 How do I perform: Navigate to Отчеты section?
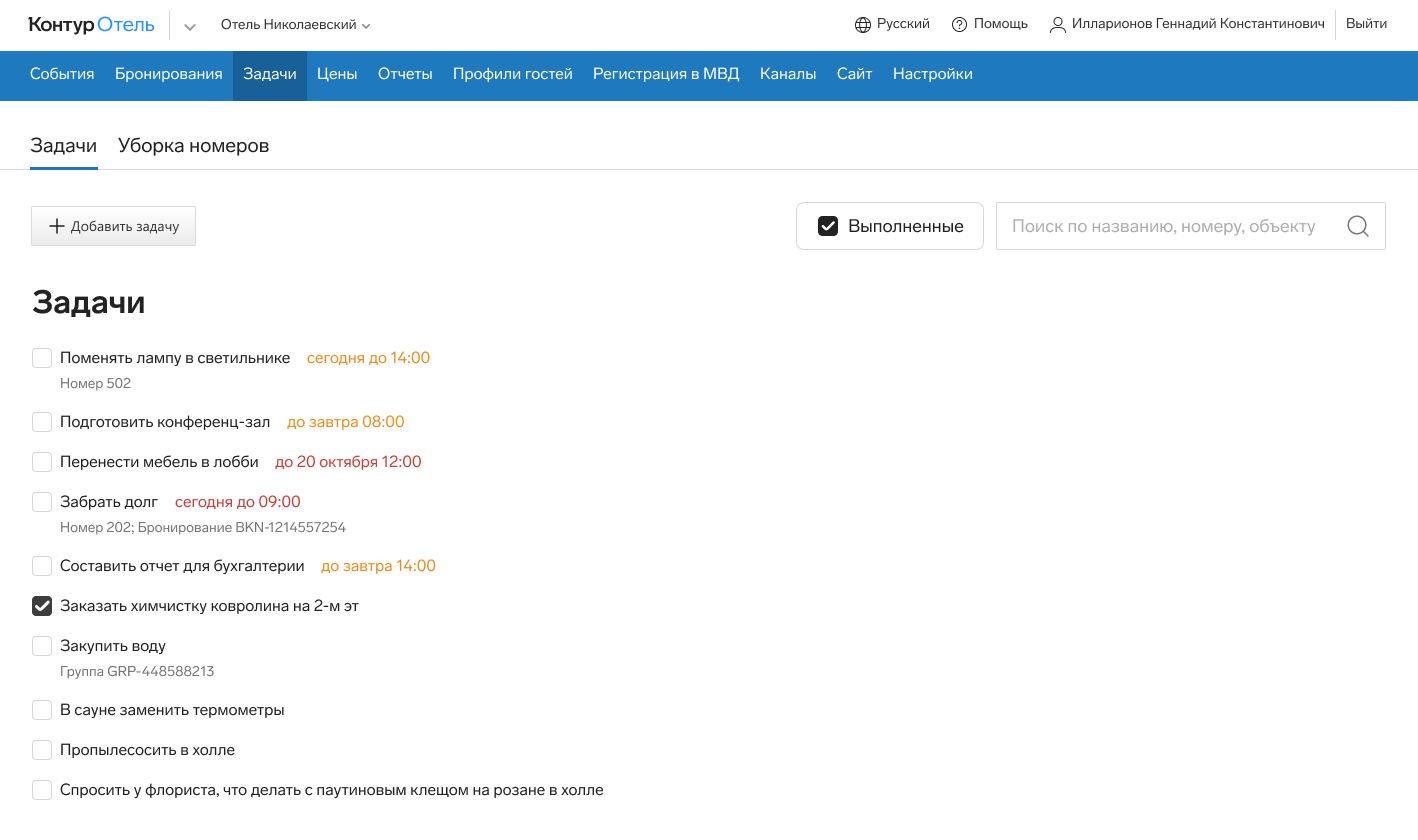tap(405, 74)
